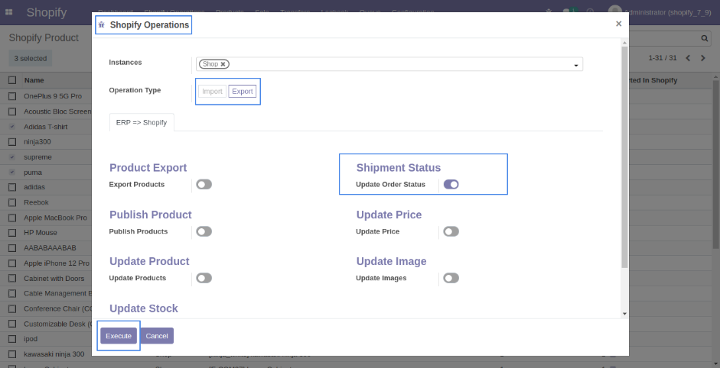Screen dimensions: 720x368
Task: Uncheck the Adidas T-shirt row checkbox
Action: (12, 126)
